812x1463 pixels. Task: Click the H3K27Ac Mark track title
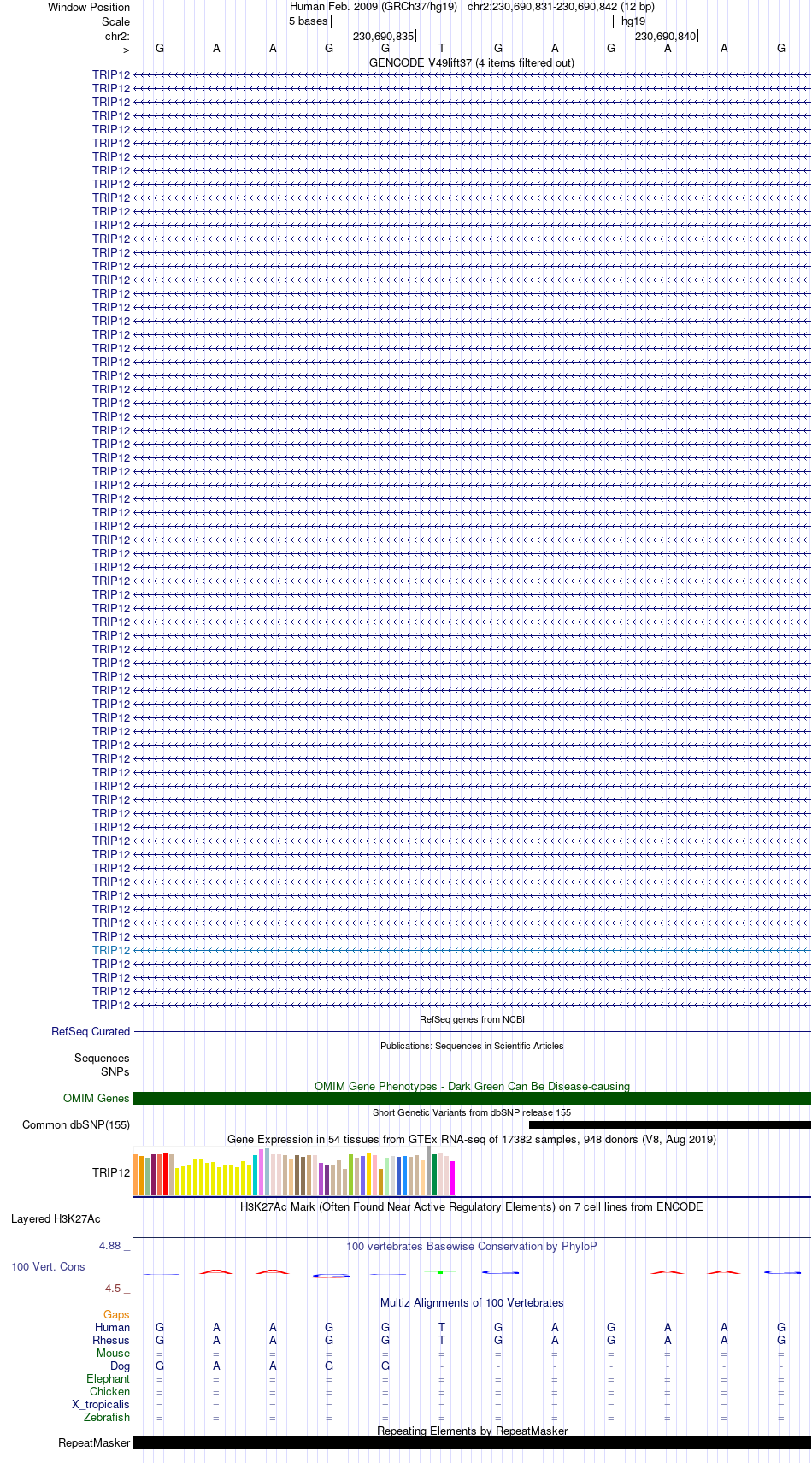472,1206
